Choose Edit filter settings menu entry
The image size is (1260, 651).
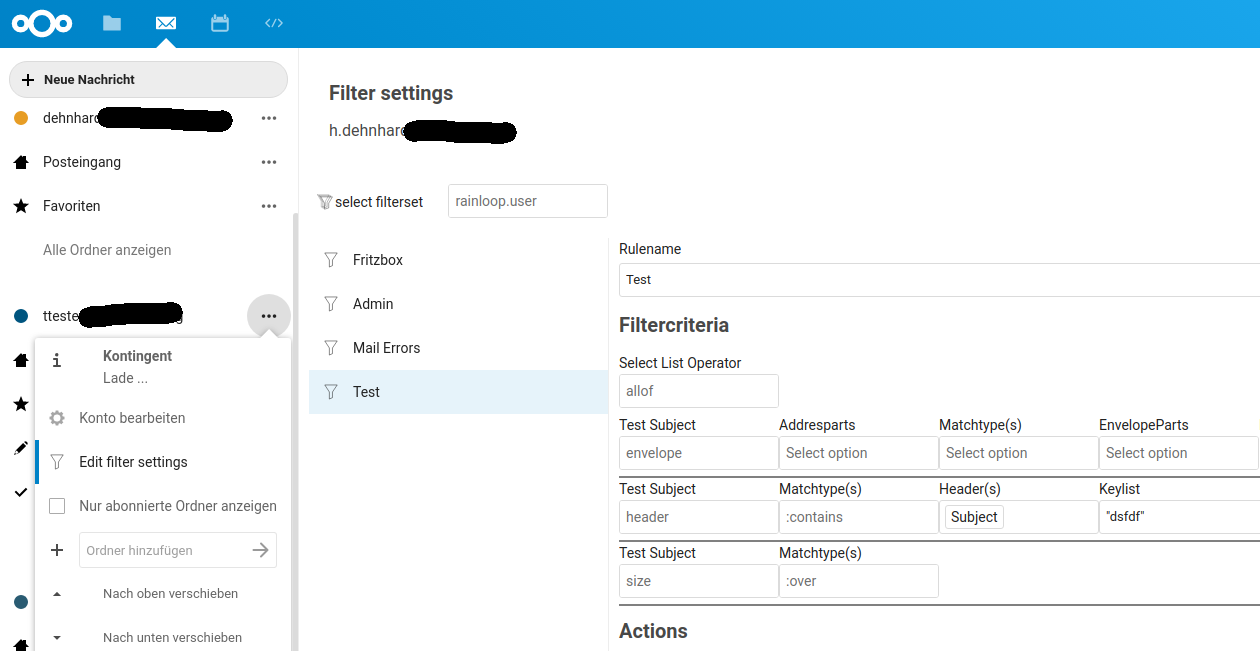(x=163, y=462)
